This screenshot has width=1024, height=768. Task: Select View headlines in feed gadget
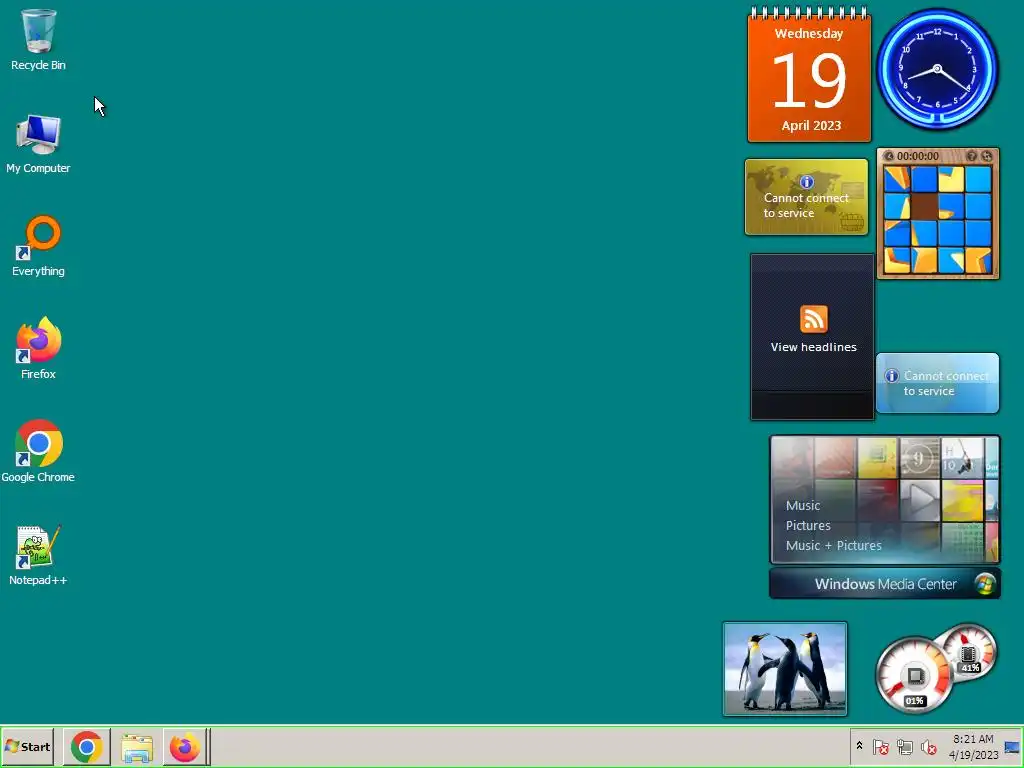tap(814, 347)
